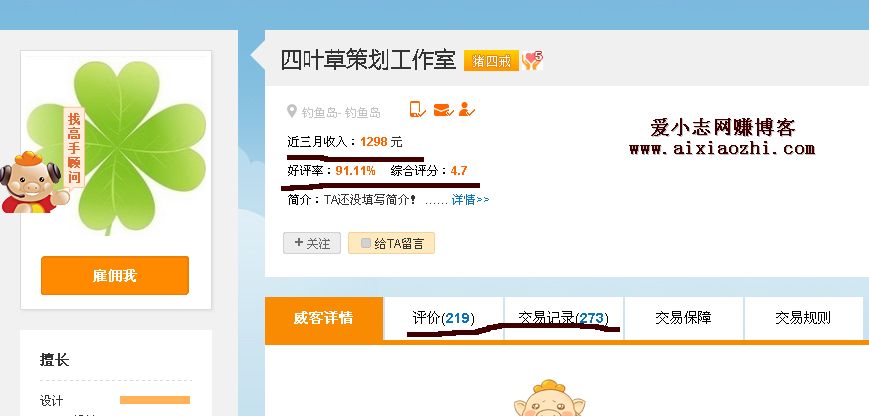Open the 交易记录(273) tab

[x=563, y=318]
